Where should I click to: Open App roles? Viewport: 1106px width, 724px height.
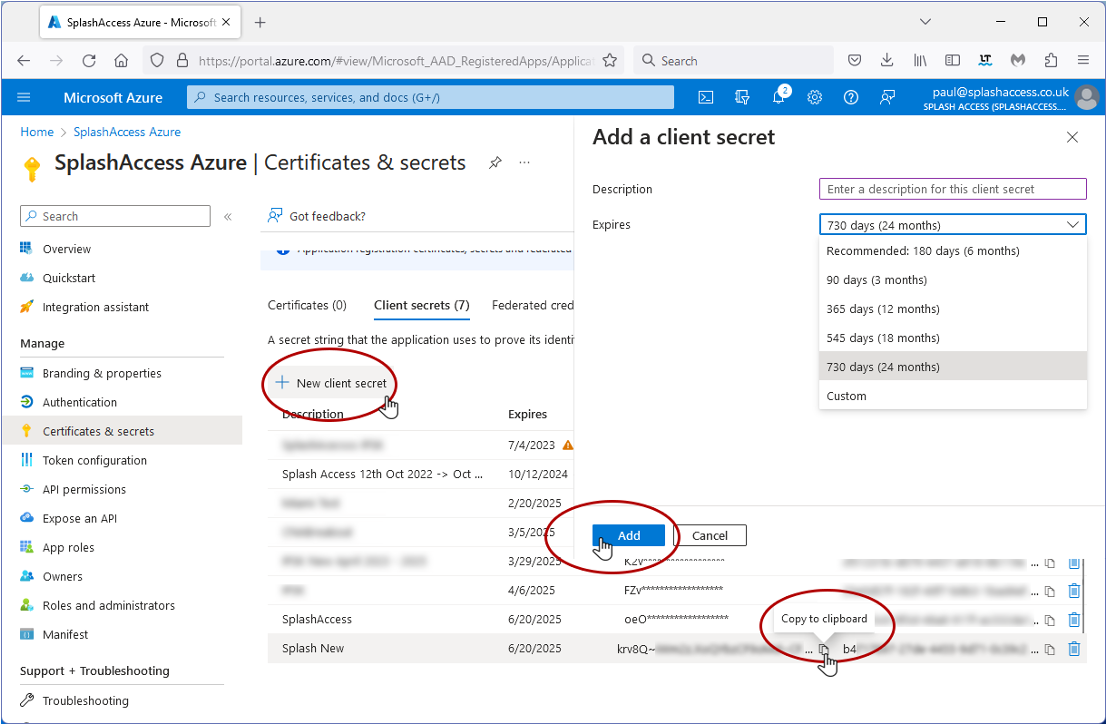point(68,548)
